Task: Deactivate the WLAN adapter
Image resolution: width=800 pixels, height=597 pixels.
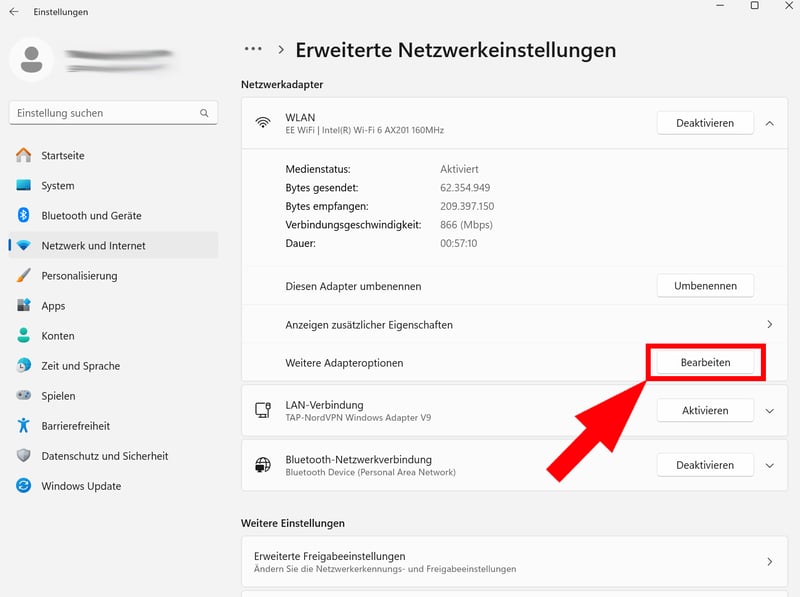Action: (705, 123)
